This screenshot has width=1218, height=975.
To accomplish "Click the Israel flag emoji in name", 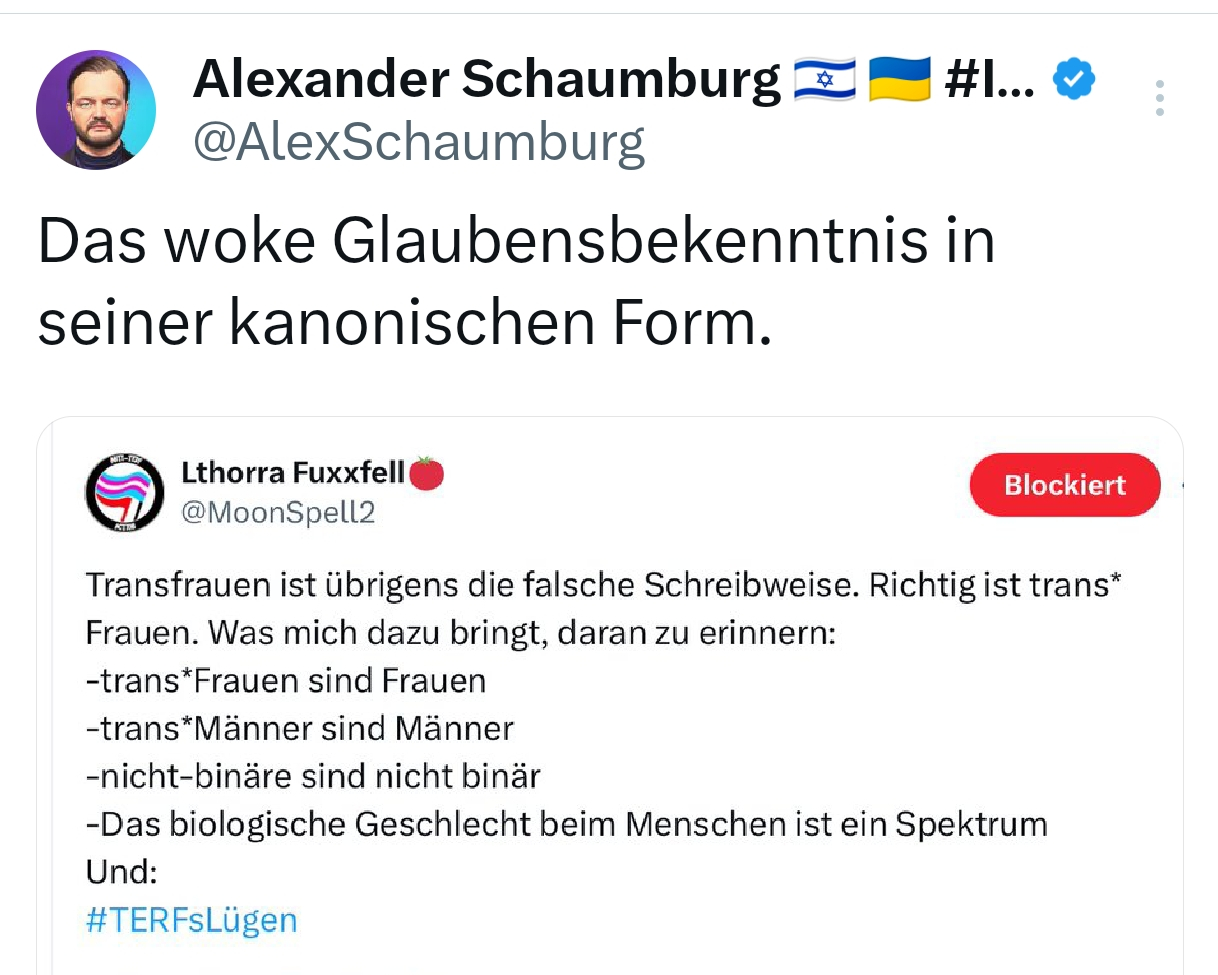I will pyautogui.click(x=824, y=80).
